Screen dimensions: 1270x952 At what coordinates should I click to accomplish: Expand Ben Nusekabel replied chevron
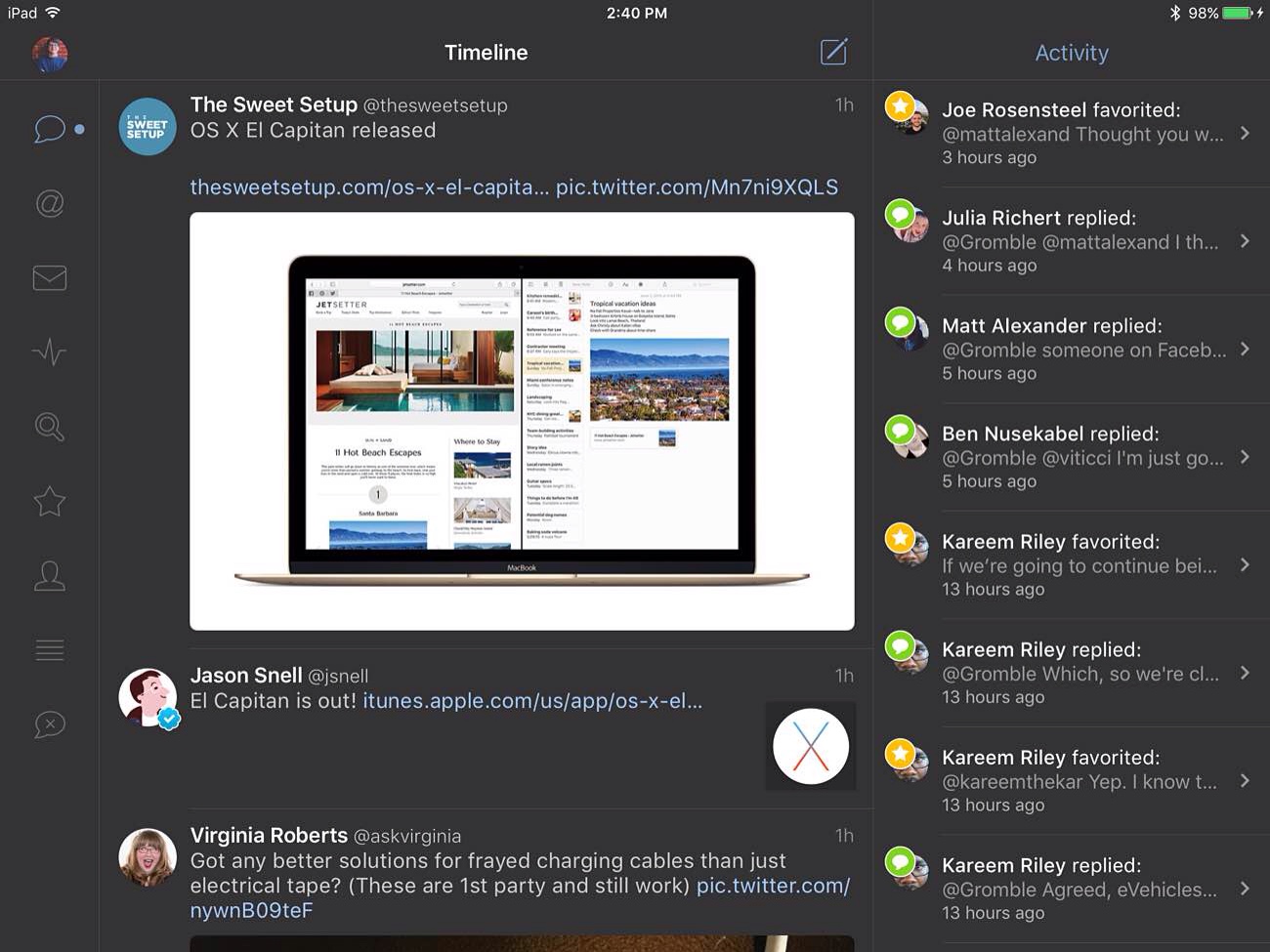[x=1245, y=457]
